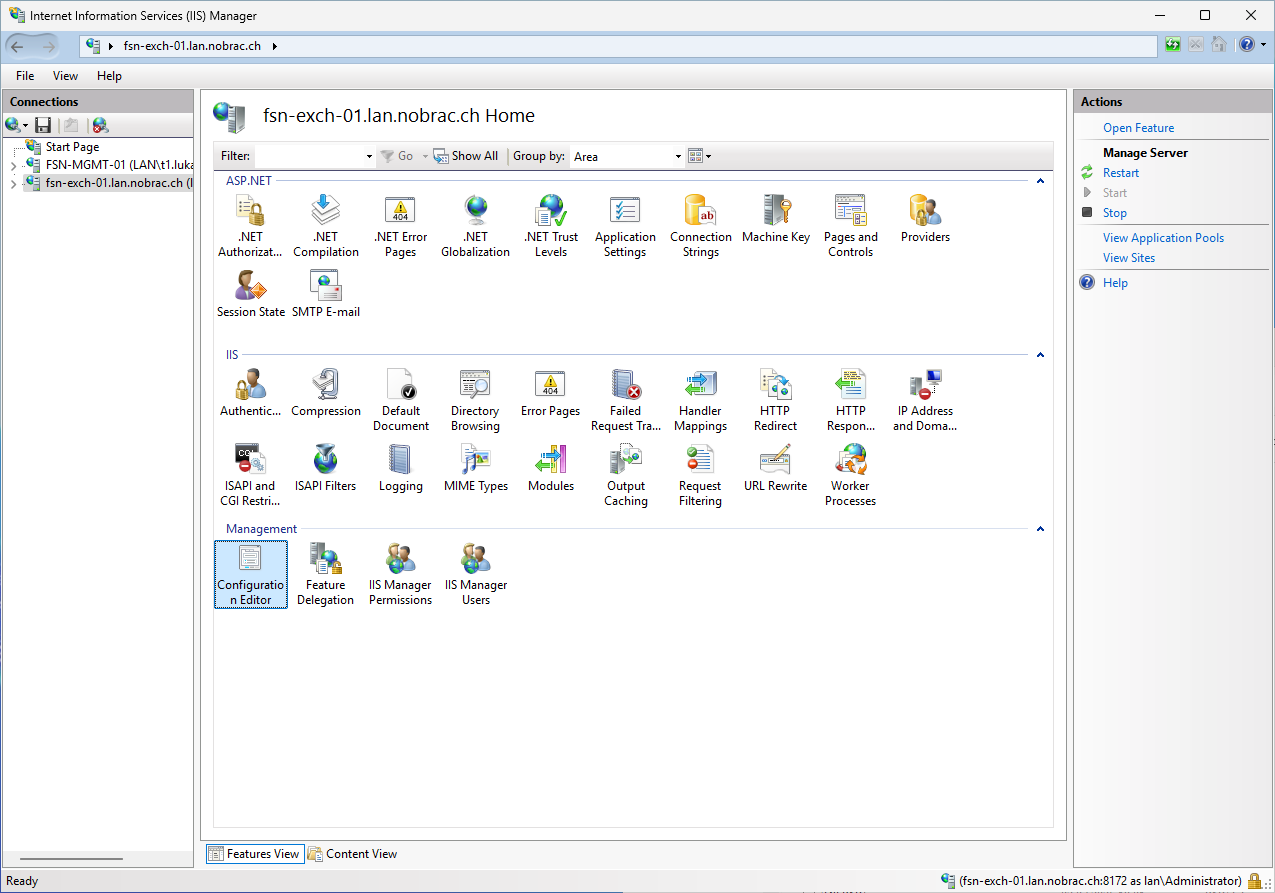The height and width of the screenshot is (893, 1275).
Task: Open the Logging feature
Action: 400,468
